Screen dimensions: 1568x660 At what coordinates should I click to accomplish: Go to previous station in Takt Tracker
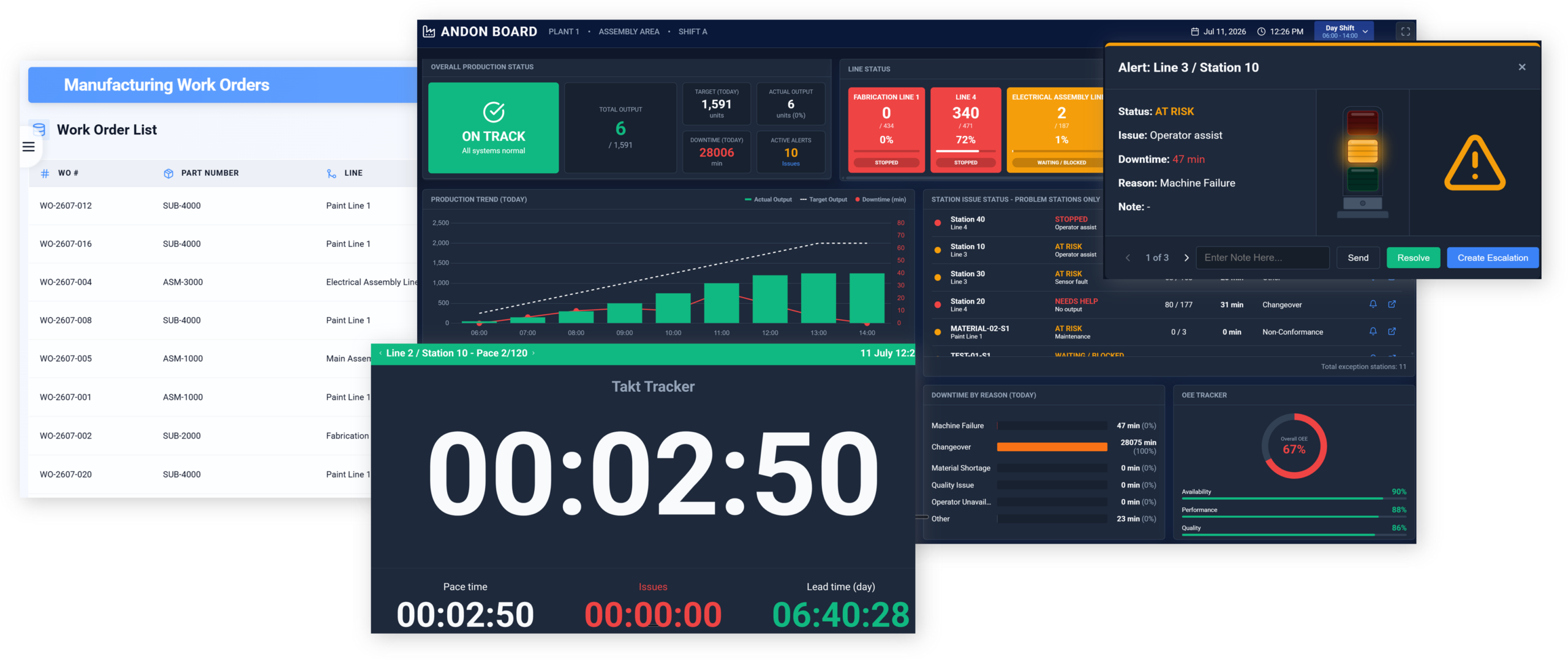tap(380, 353)
